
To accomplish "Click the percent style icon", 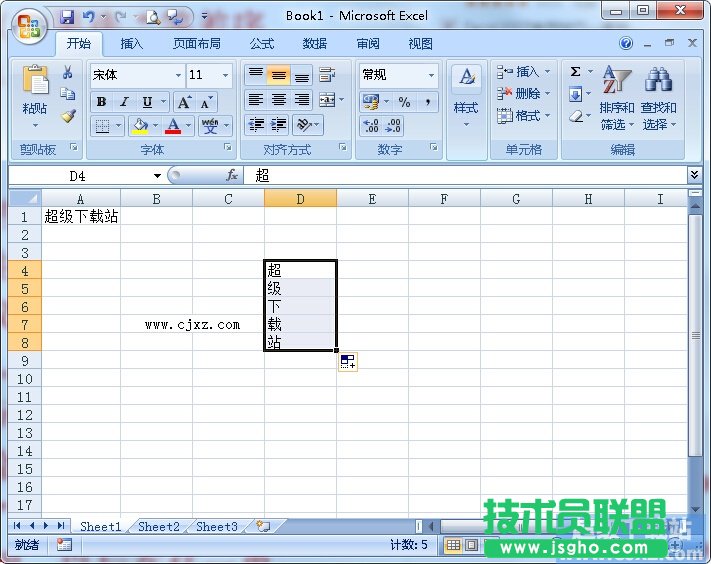I will (404, 101).
